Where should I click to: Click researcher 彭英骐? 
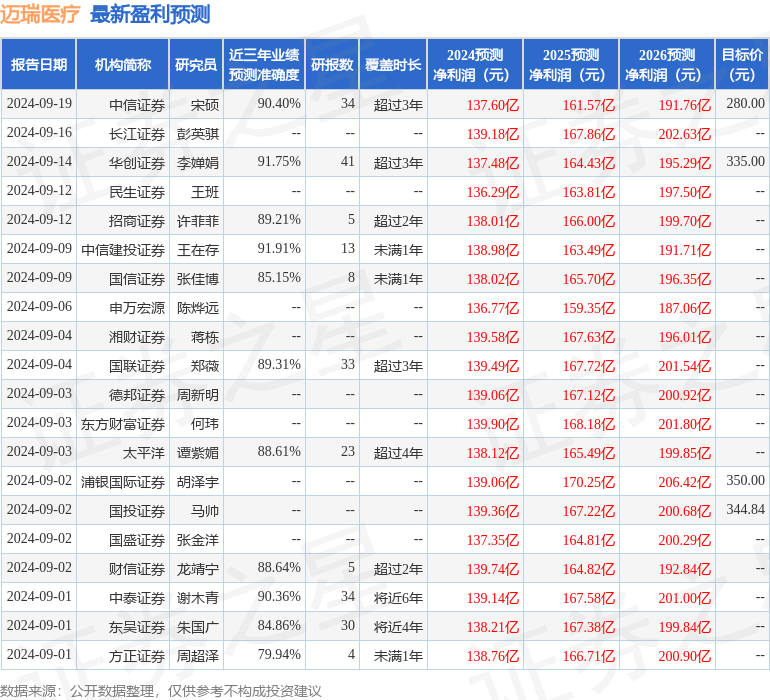198,134
